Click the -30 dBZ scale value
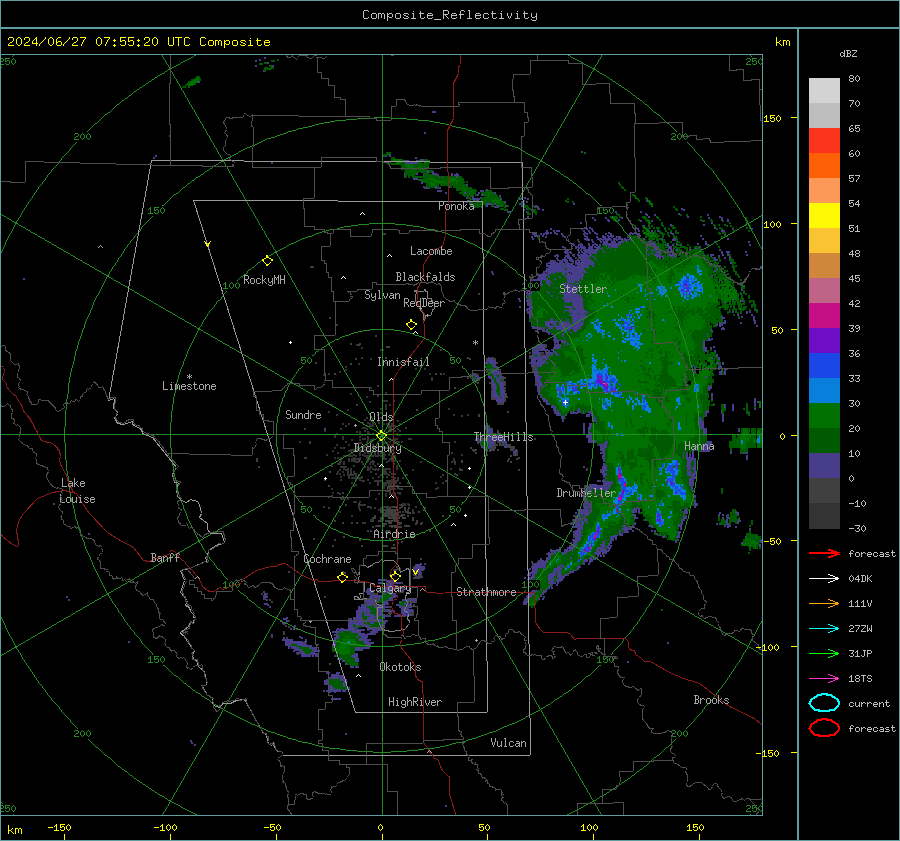900x841 pixels. [x=857, y=528]
